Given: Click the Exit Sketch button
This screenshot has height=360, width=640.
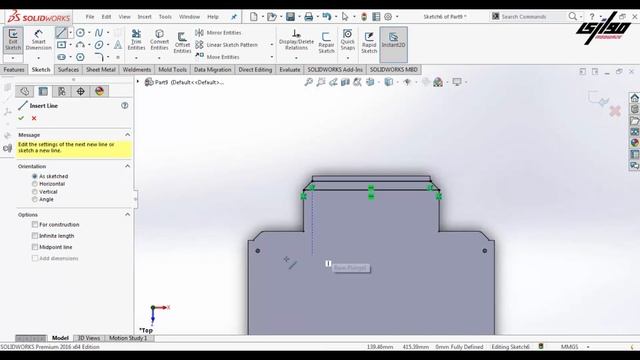Looking at the screenshot, I should click(x=13, y=40).
